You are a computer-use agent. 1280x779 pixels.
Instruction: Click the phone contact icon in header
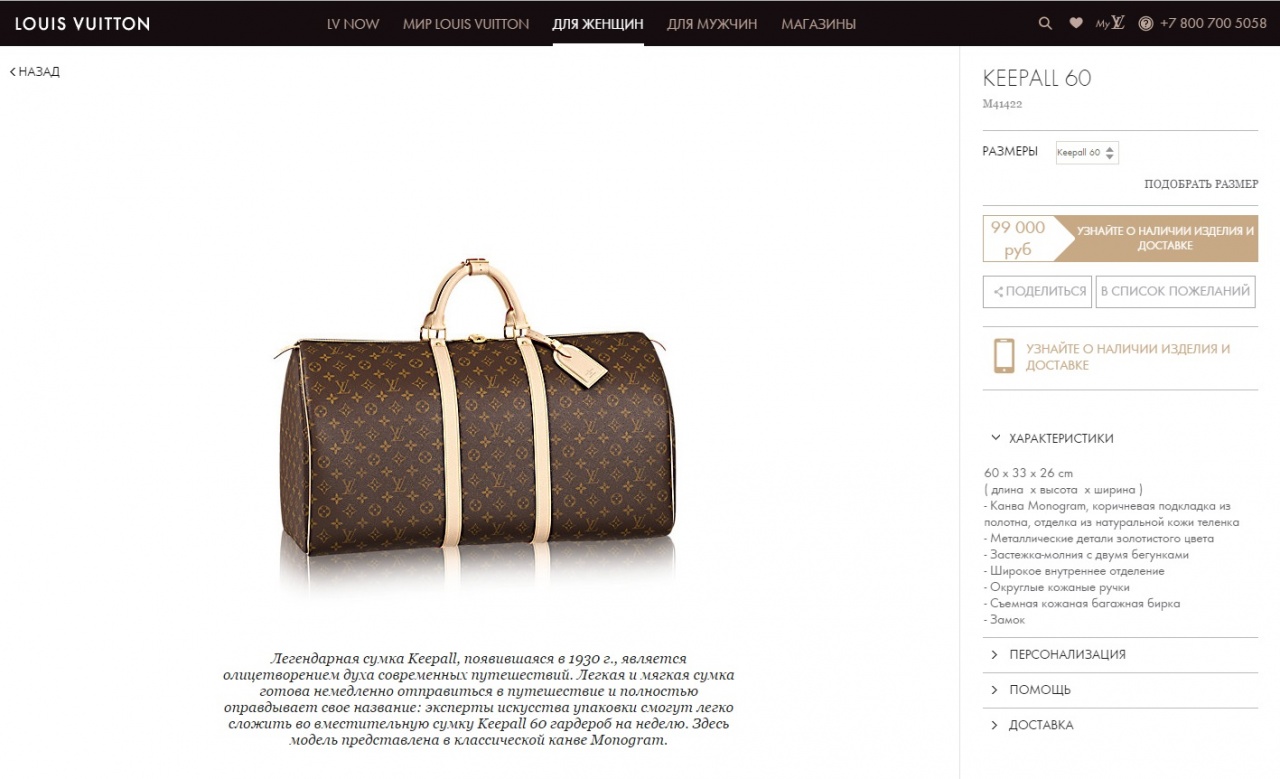tap(1146, 23)
